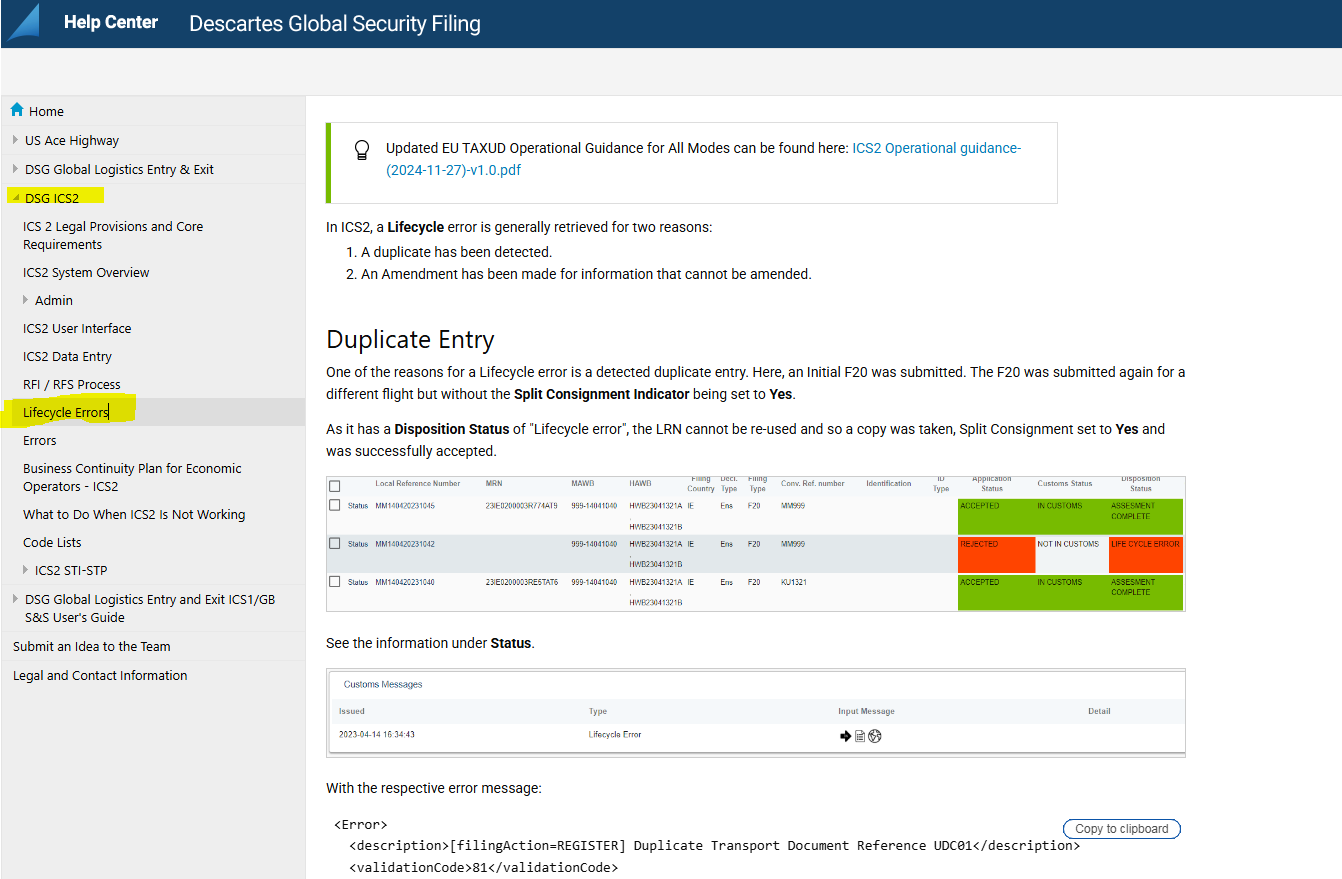Click Status link for row MM140420231040
Viewport: 1342px width, 879px height.
(x=358, y=582)
